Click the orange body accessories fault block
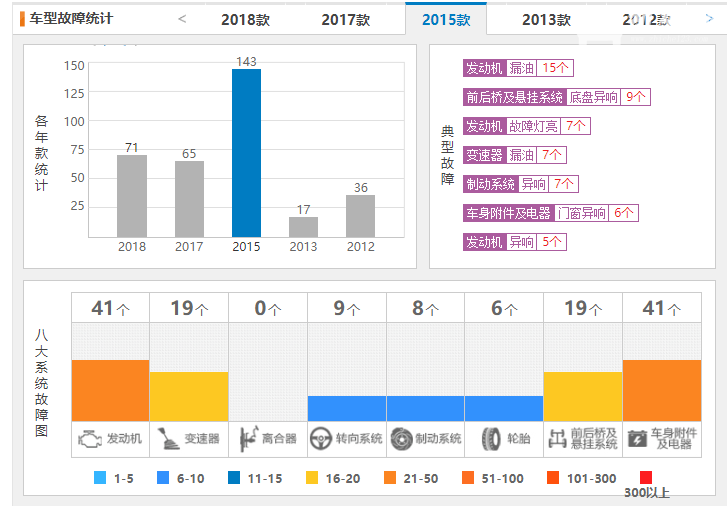The width and height of the screenshot is (727, 506). pos(662,391)
